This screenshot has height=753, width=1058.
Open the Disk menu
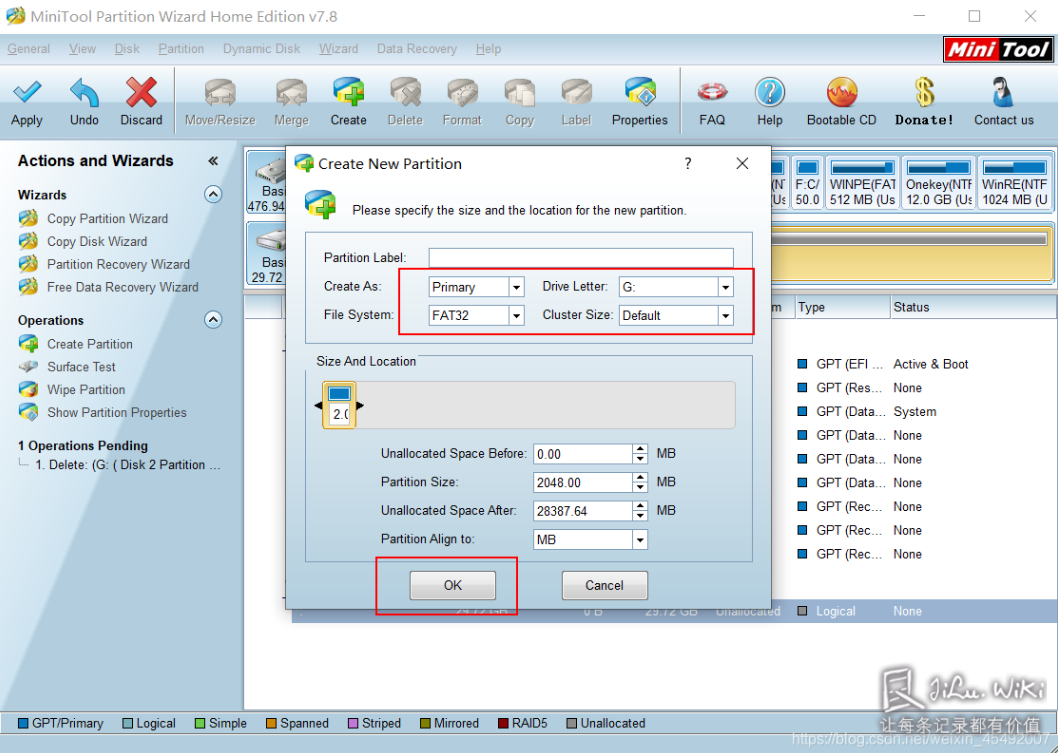[127, 49]
